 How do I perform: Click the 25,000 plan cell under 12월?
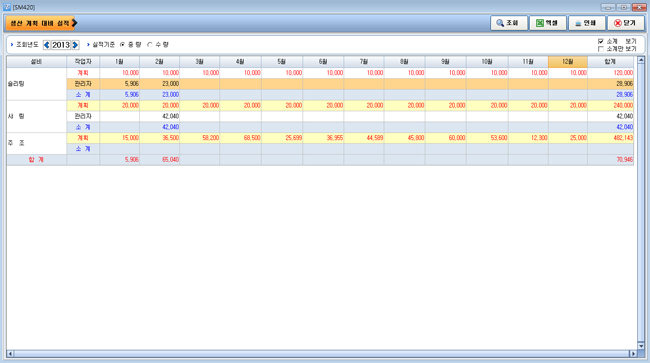click(568, 138)
